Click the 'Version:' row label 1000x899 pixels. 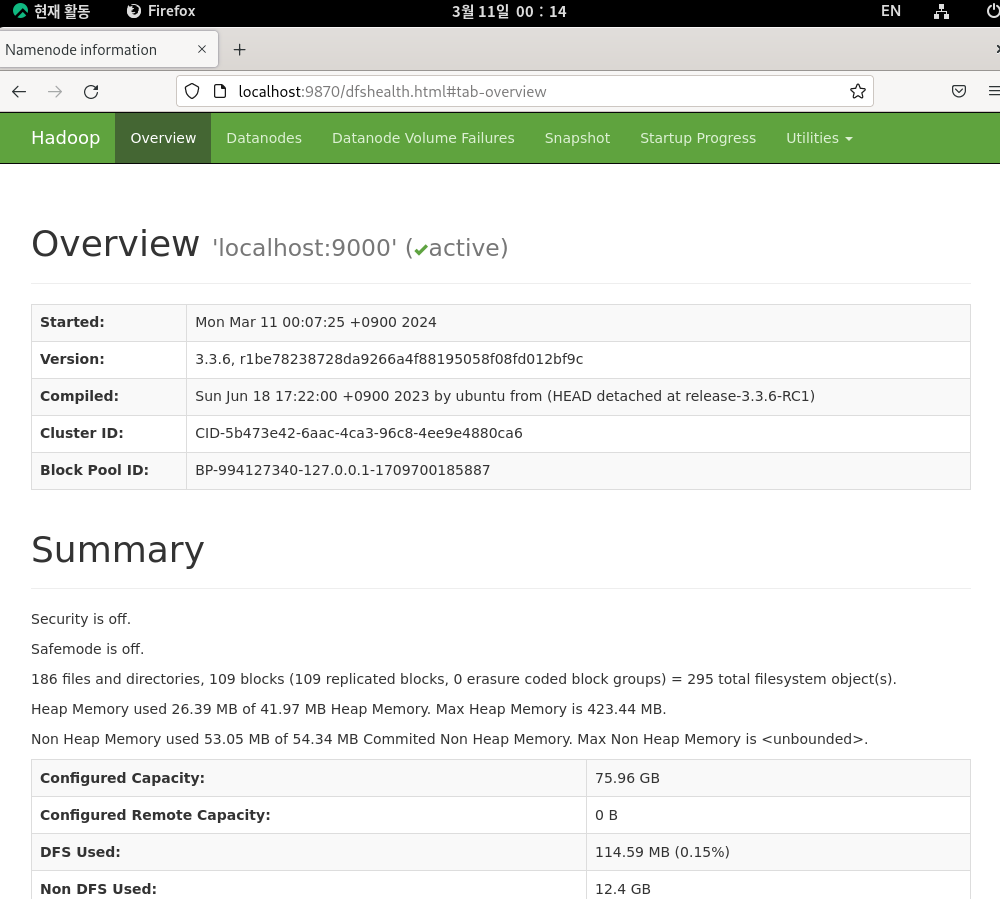tap(72, 360)
